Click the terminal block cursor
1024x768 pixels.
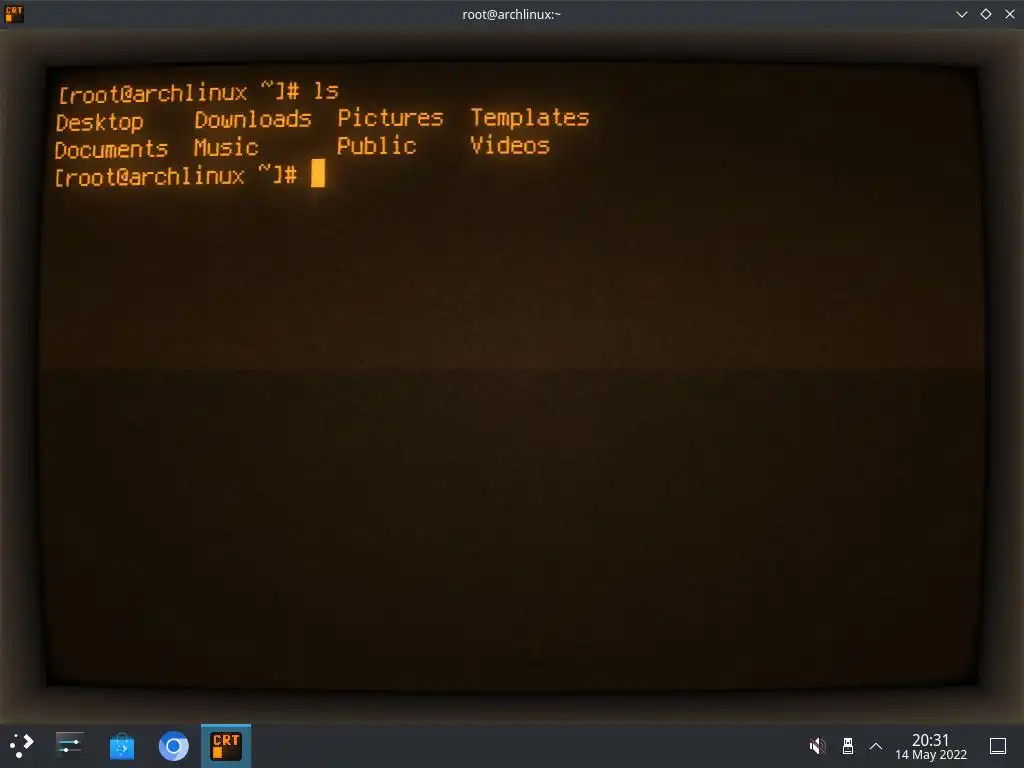(318, 173)
